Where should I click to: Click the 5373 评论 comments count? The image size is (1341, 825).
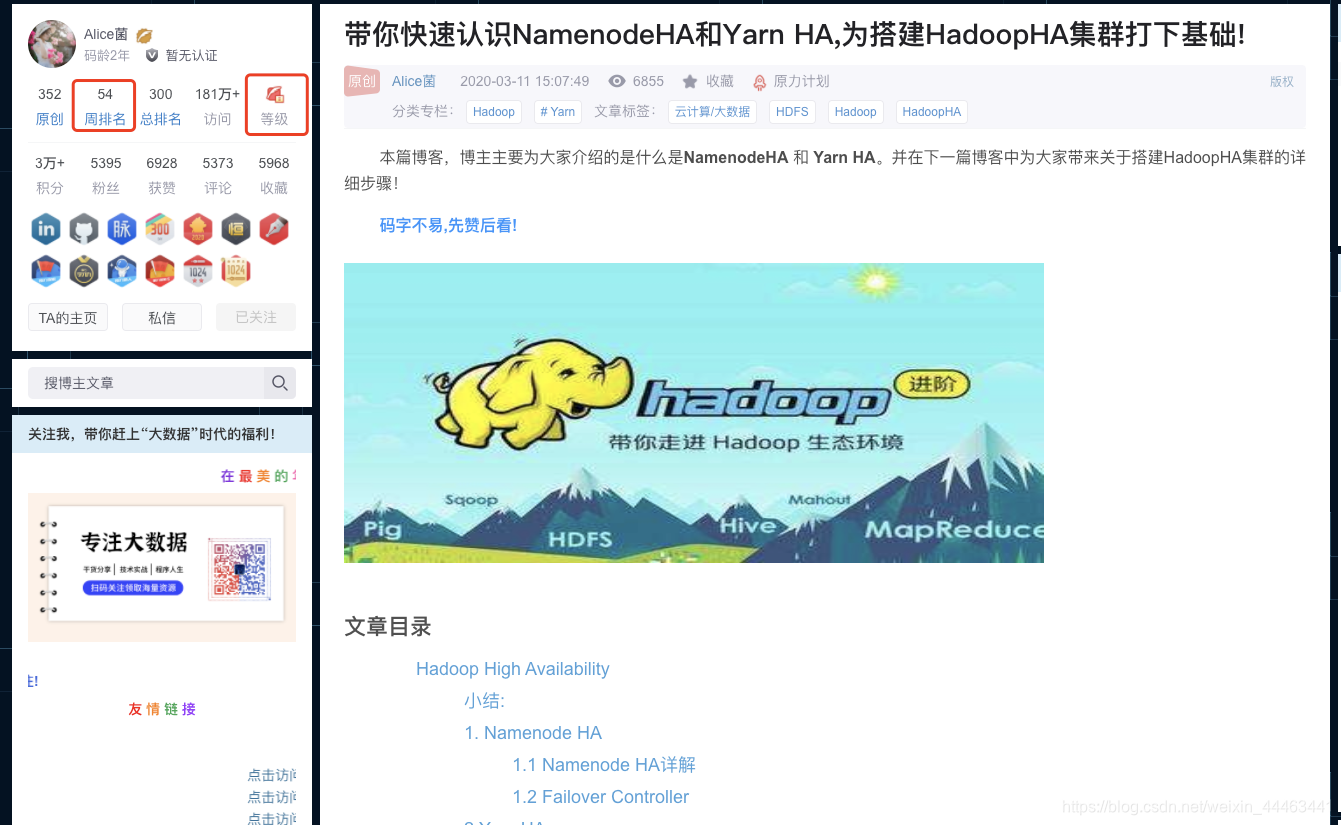218,175
